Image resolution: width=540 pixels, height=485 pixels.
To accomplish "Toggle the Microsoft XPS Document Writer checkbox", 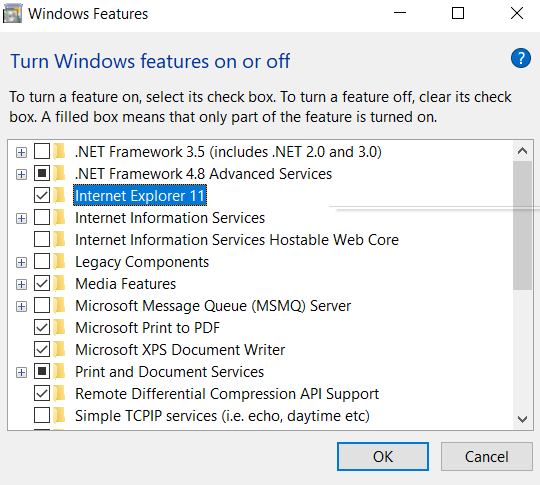I will 42,350.
